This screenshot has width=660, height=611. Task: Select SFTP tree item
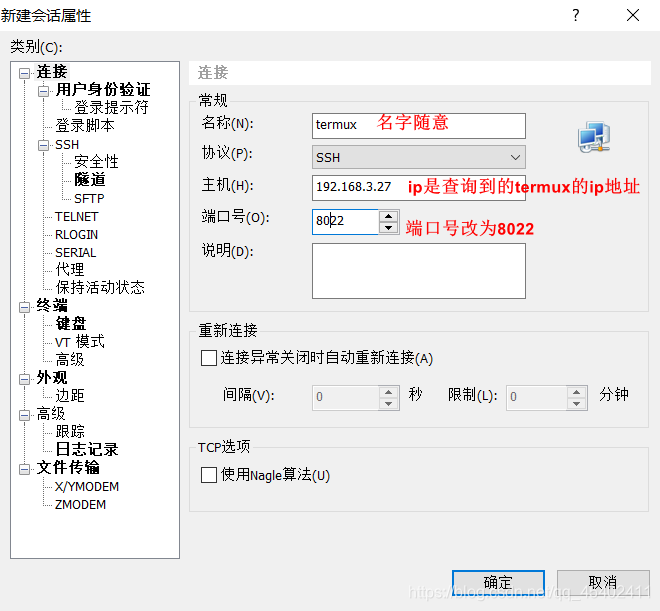coord(89,199)
